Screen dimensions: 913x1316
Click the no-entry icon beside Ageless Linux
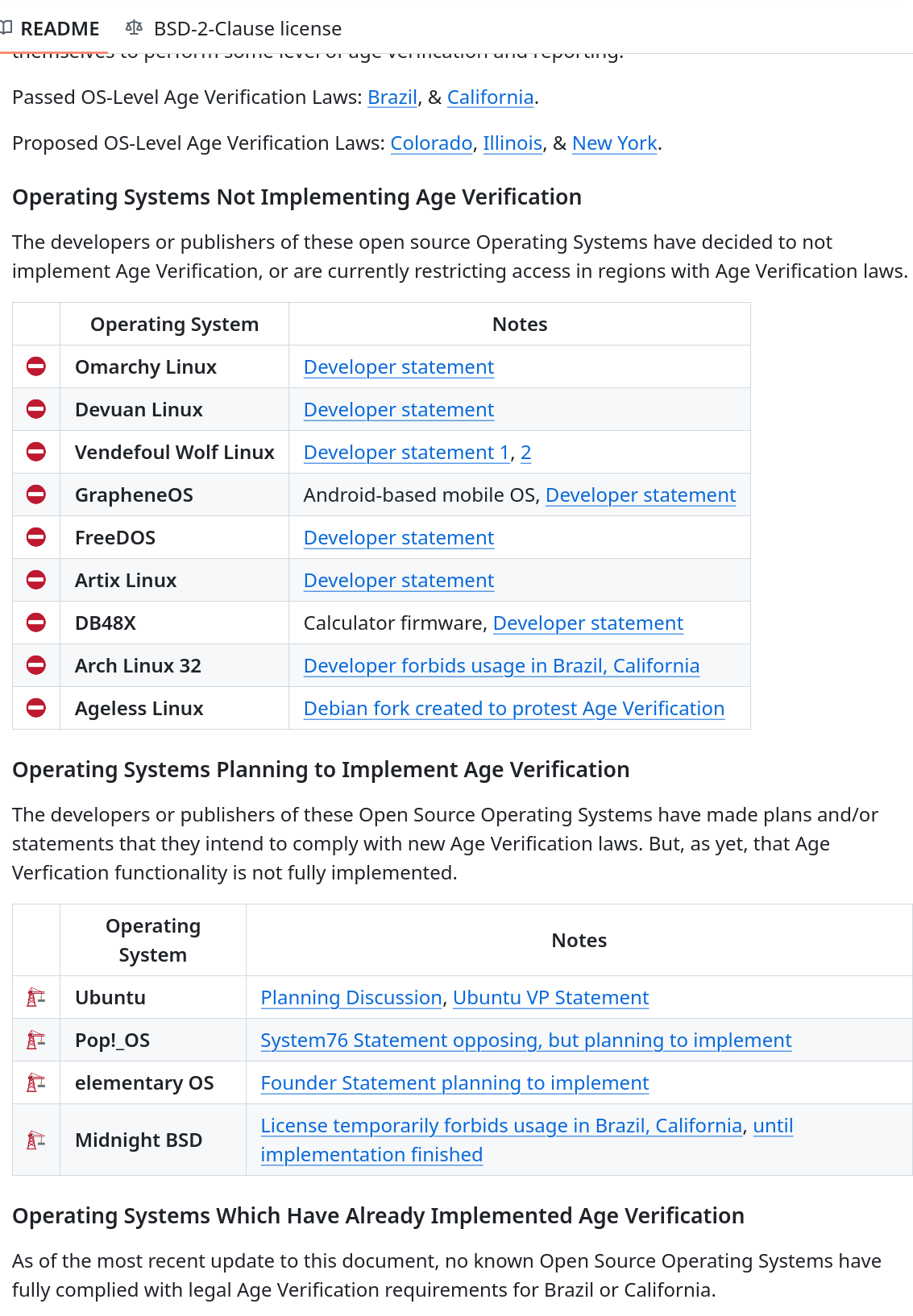(36, 708)
